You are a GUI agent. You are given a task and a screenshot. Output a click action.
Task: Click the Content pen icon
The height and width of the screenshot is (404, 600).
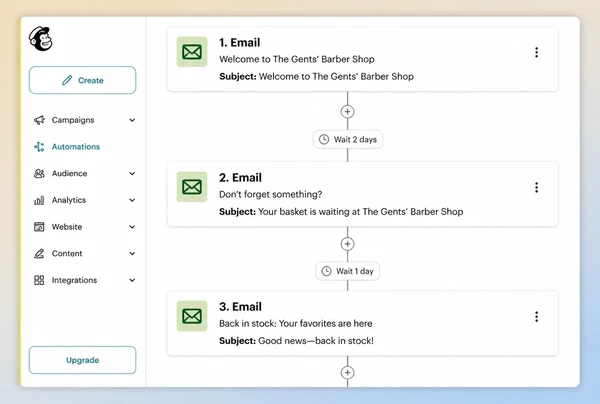point(39,254)
